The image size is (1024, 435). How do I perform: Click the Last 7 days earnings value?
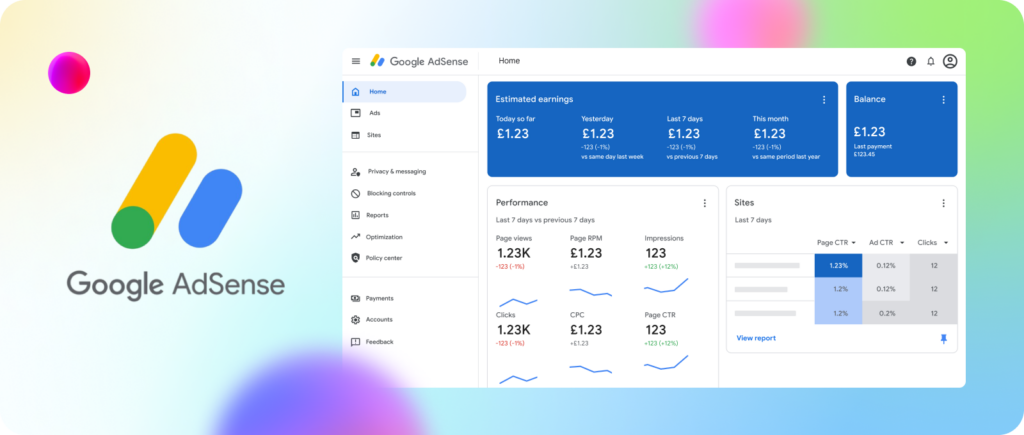click(684, 134)
